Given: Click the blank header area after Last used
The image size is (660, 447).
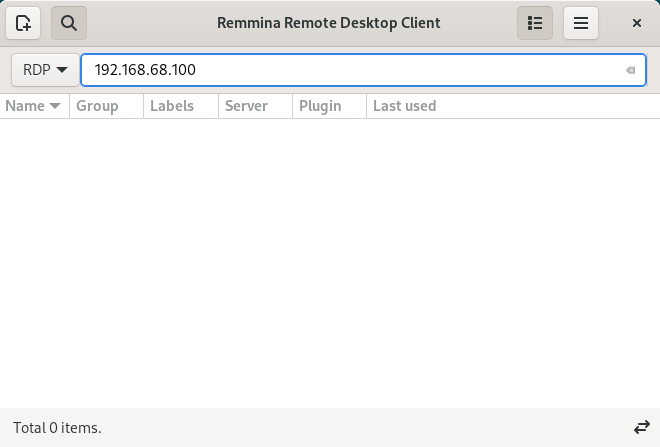Looking at the screenshot, I should [550, 106].
